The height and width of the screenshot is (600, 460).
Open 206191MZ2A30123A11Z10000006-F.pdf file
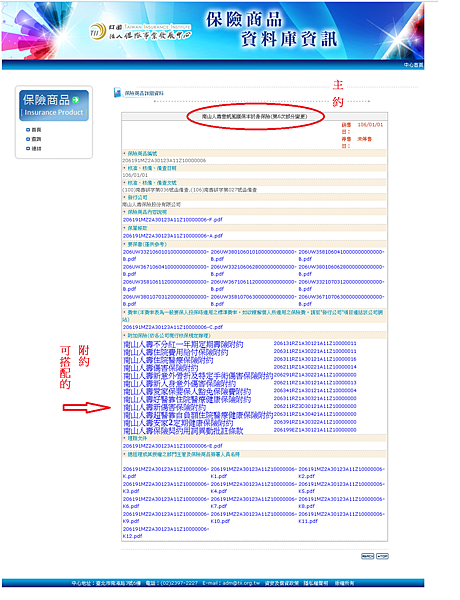(173, 220)
